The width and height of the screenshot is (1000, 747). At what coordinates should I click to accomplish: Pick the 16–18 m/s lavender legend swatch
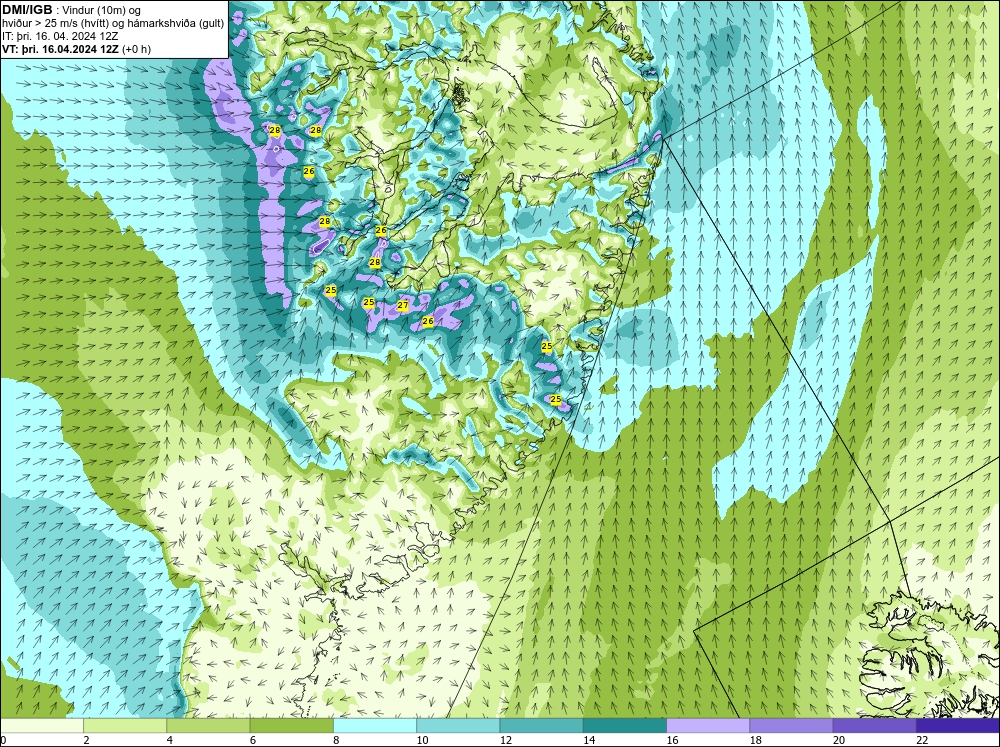pyautogui.click(x=708, y=725)
